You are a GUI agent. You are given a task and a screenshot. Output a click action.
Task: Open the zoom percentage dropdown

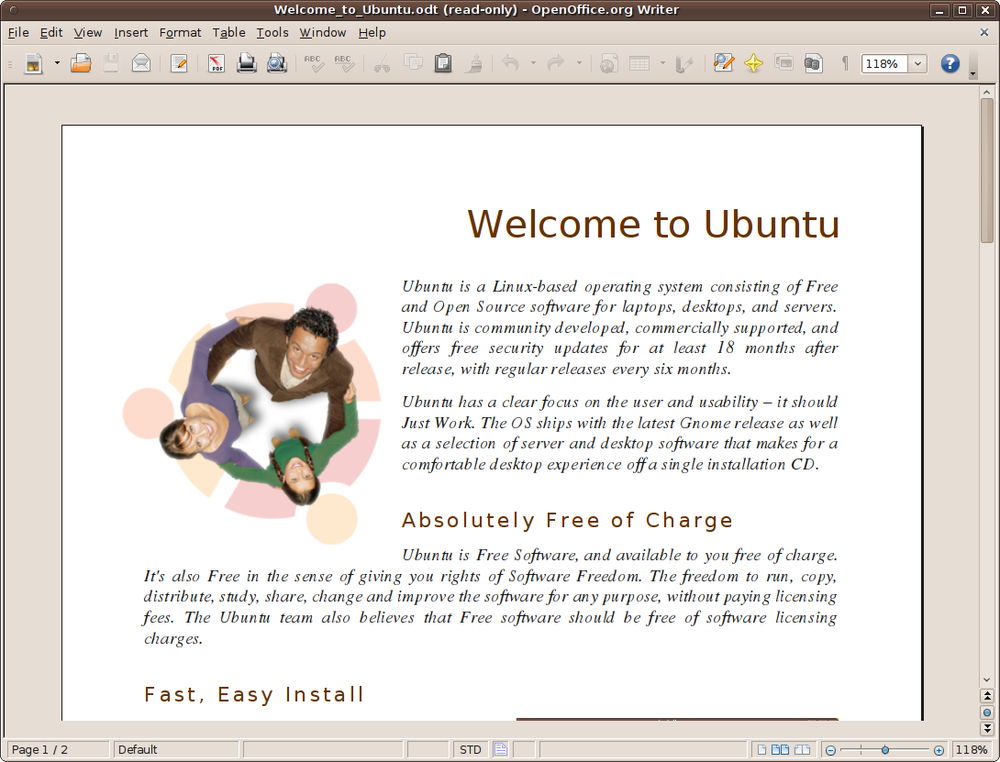tap(916, 63)
